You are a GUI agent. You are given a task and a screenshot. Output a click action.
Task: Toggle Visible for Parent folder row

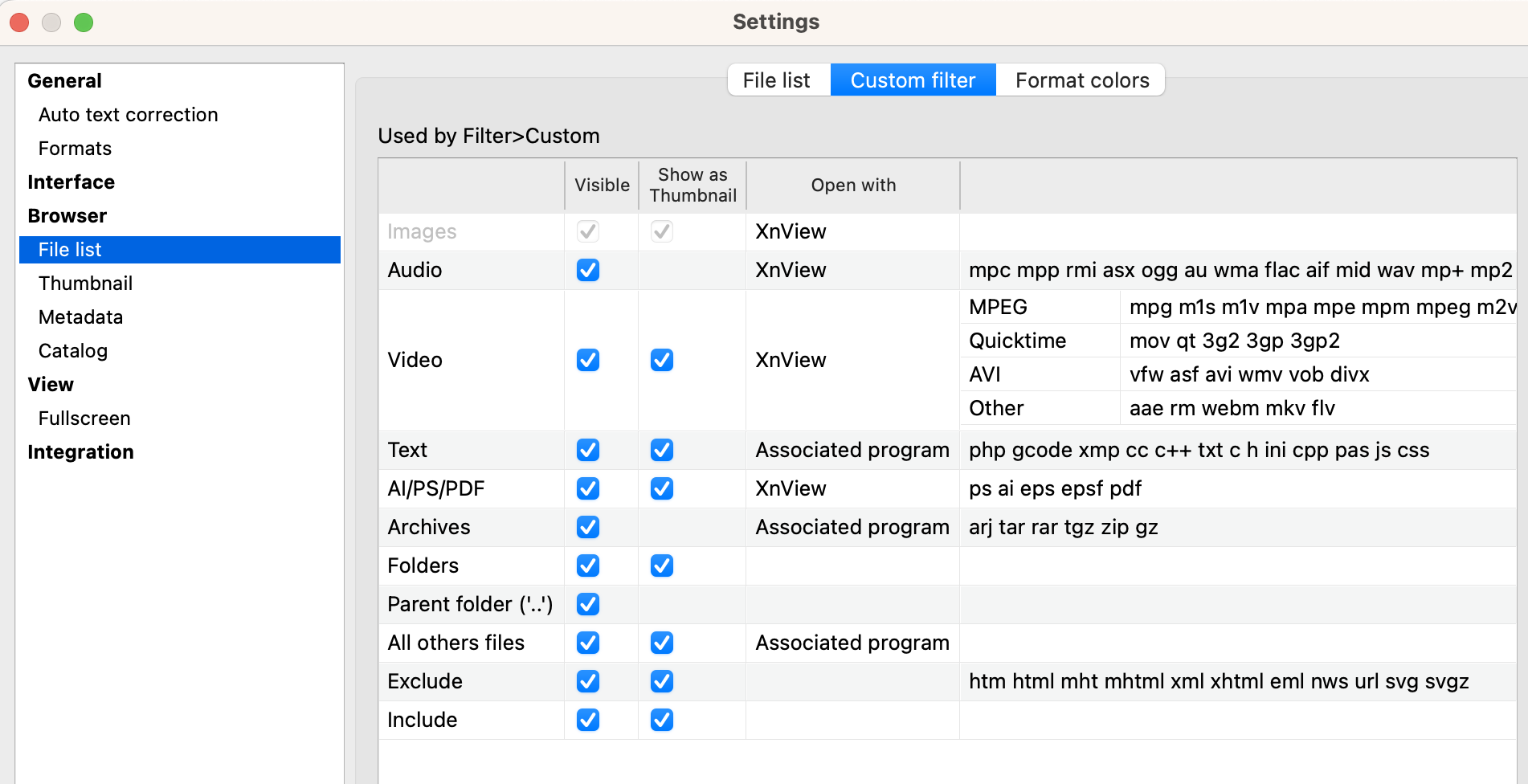[588, 604]
